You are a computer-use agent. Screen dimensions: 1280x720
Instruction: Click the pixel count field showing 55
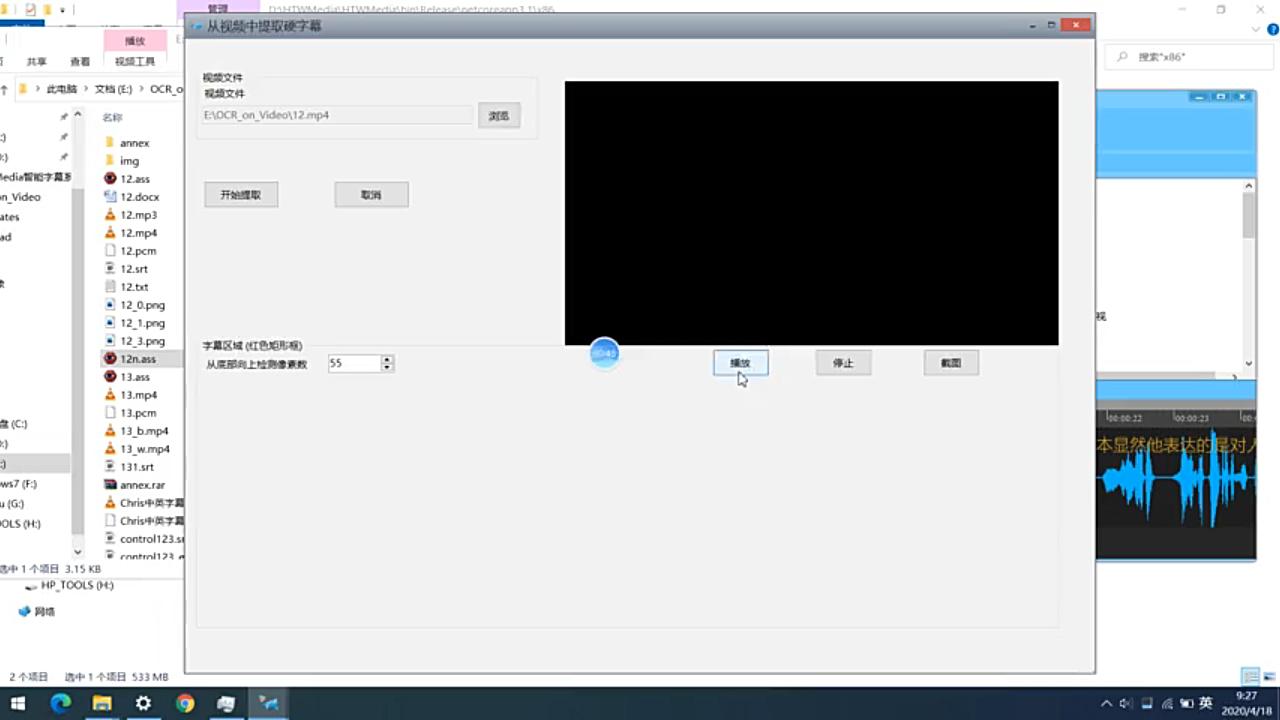354,364
